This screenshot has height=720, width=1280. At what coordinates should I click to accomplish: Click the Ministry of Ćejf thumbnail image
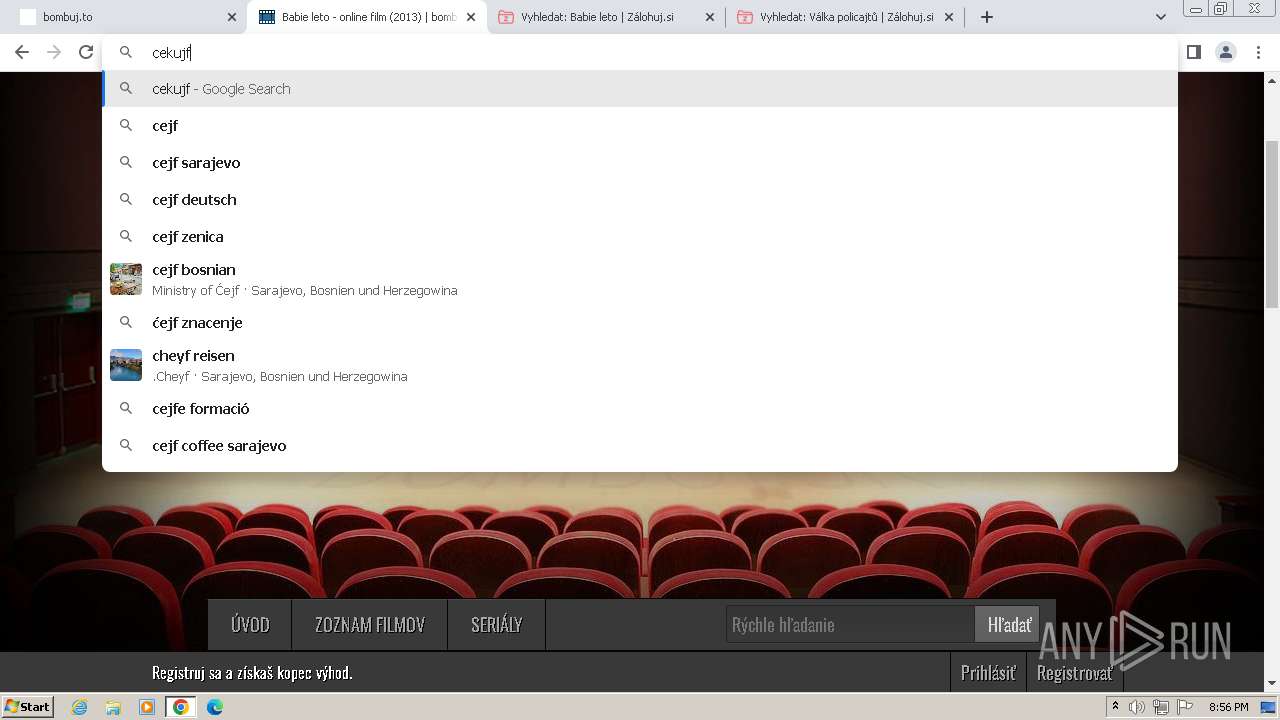click(x=126, y=279)
